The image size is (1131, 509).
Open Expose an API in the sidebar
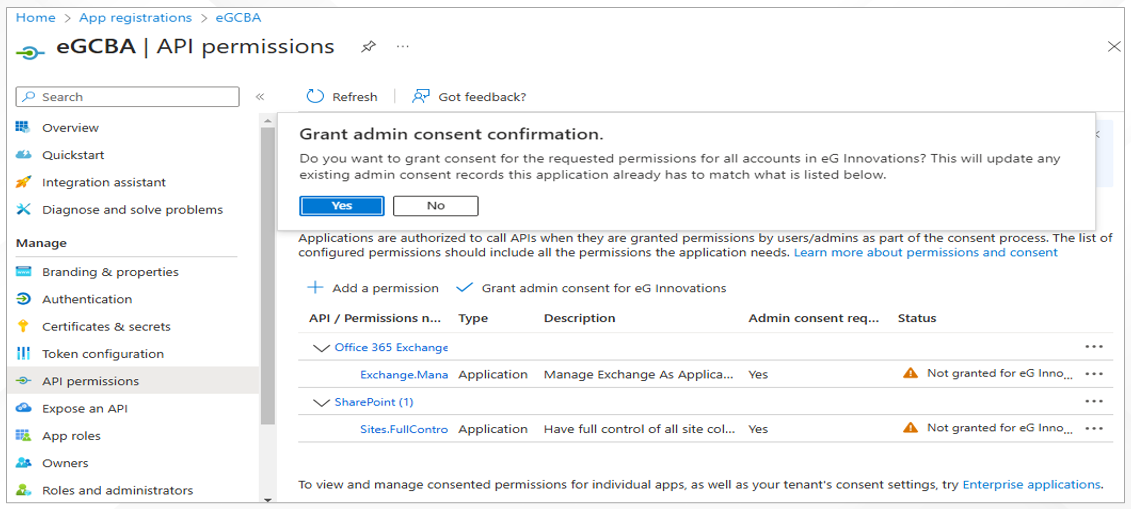point(85,409)
